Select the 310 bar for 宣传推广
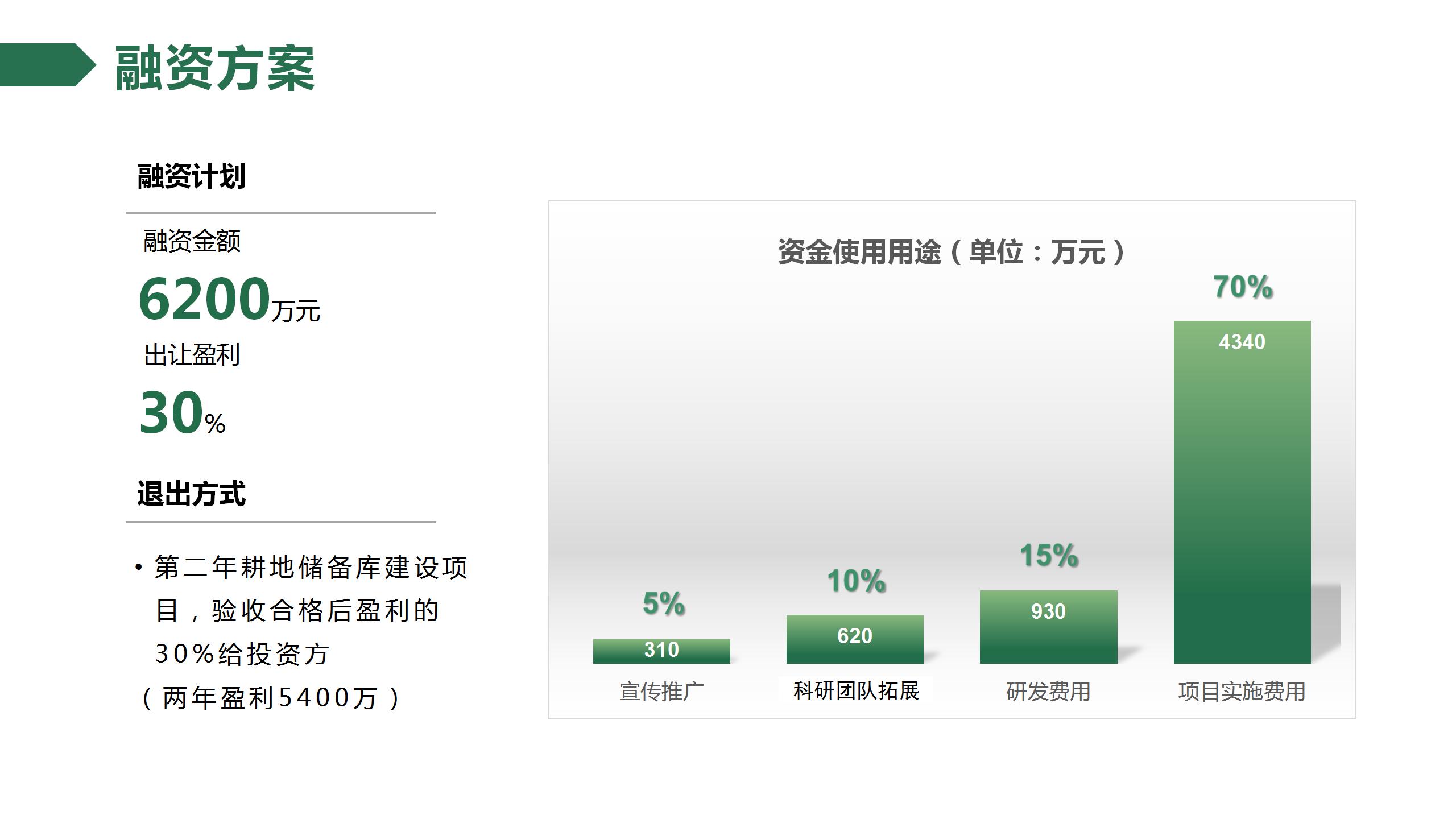The image size is (1456, 819). tap(661, 651)
